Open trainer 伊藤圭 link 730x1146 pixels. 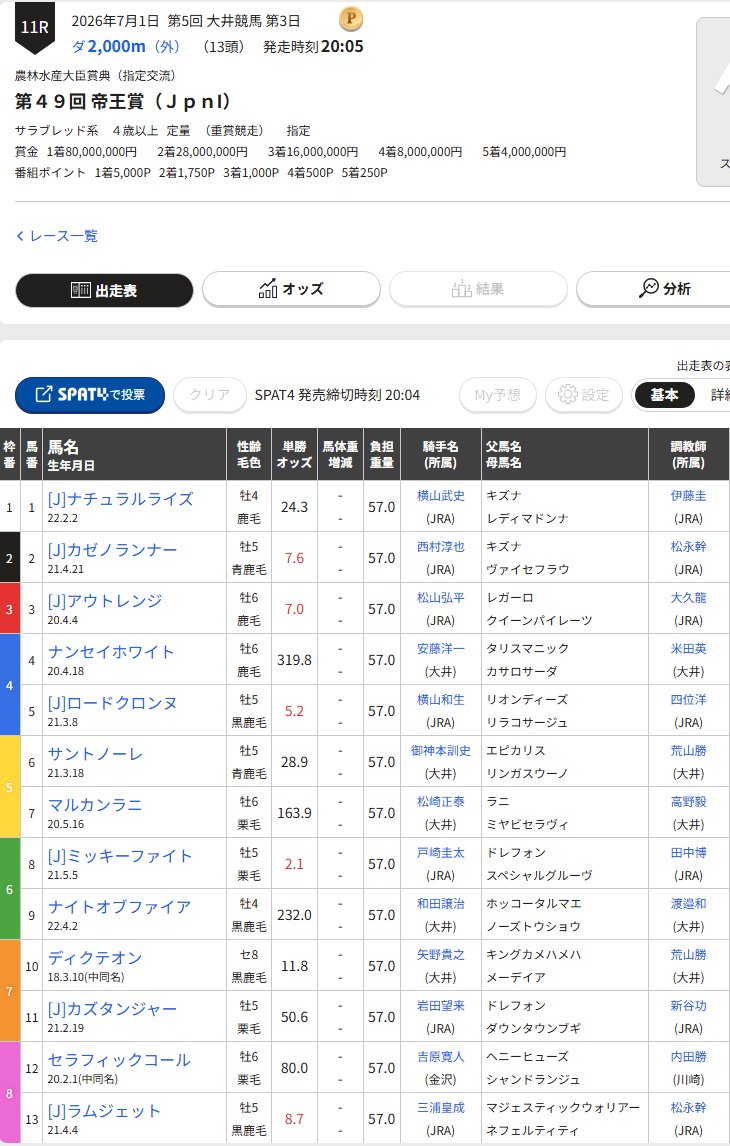pos(688,496)
